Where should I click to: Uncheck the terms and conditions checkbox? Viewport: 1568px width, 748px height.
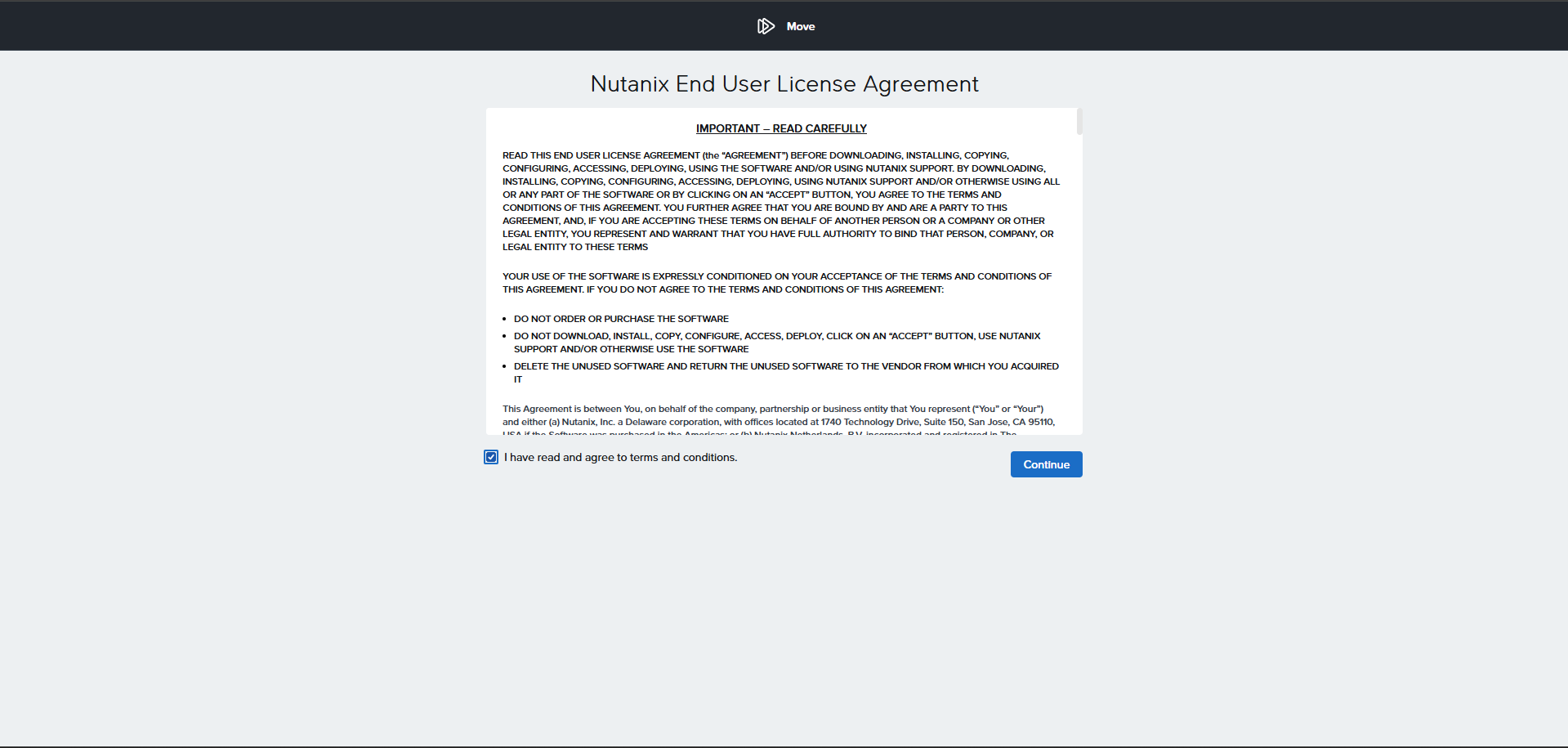[x=491, y=457]
